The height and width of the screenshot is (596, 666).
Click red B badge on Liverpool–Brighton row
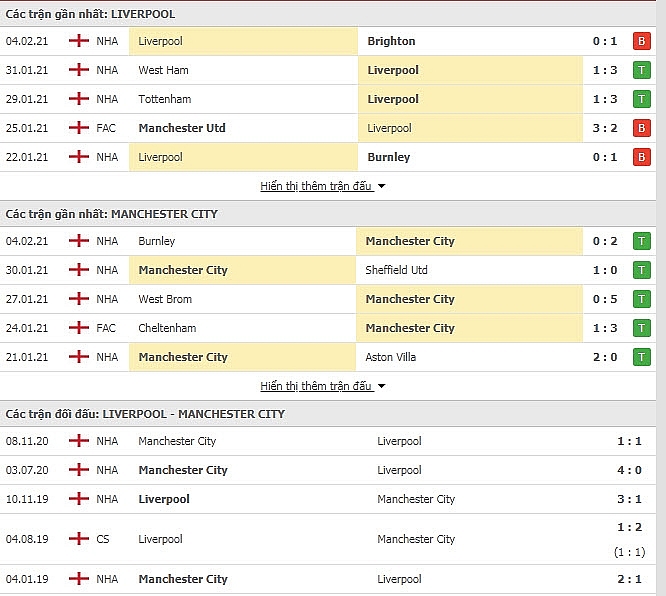click(x=641, y=41)
